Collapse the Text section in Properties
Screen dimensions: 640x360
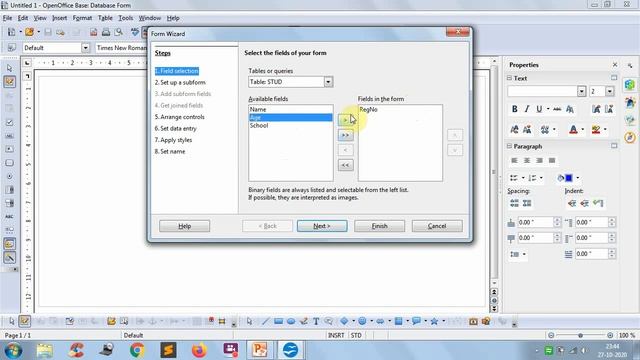coord(509,78)
